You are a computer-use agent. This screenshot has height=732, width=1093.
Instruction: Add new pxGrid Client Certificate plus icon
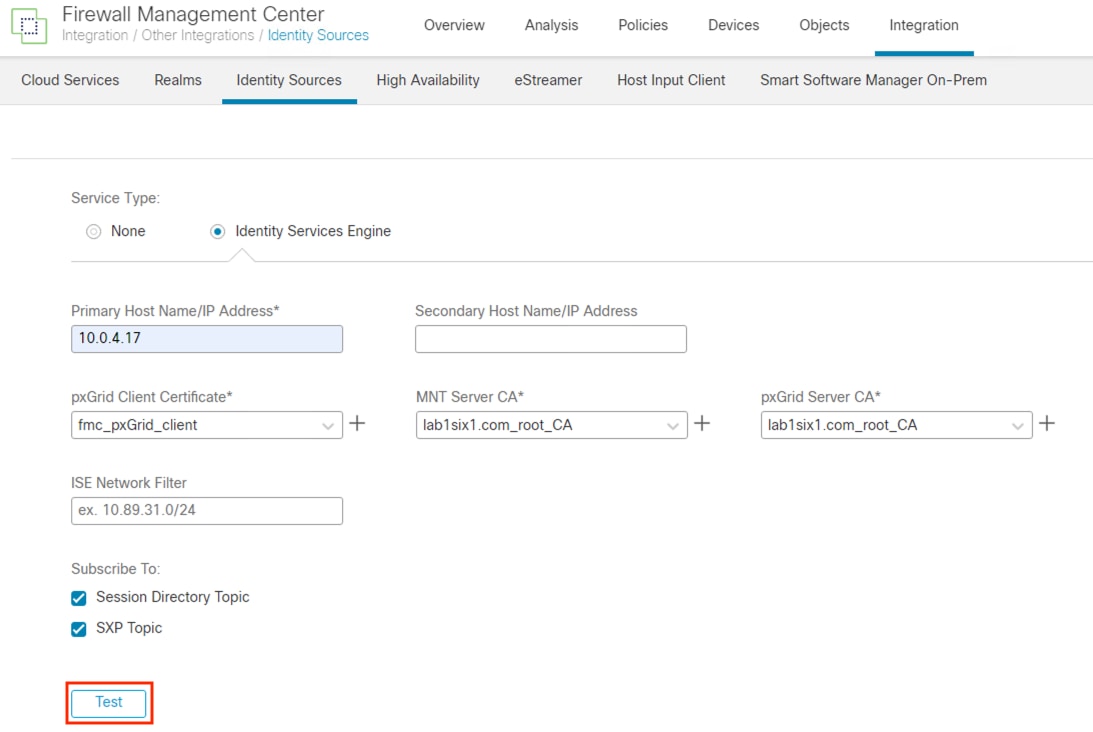357,423
